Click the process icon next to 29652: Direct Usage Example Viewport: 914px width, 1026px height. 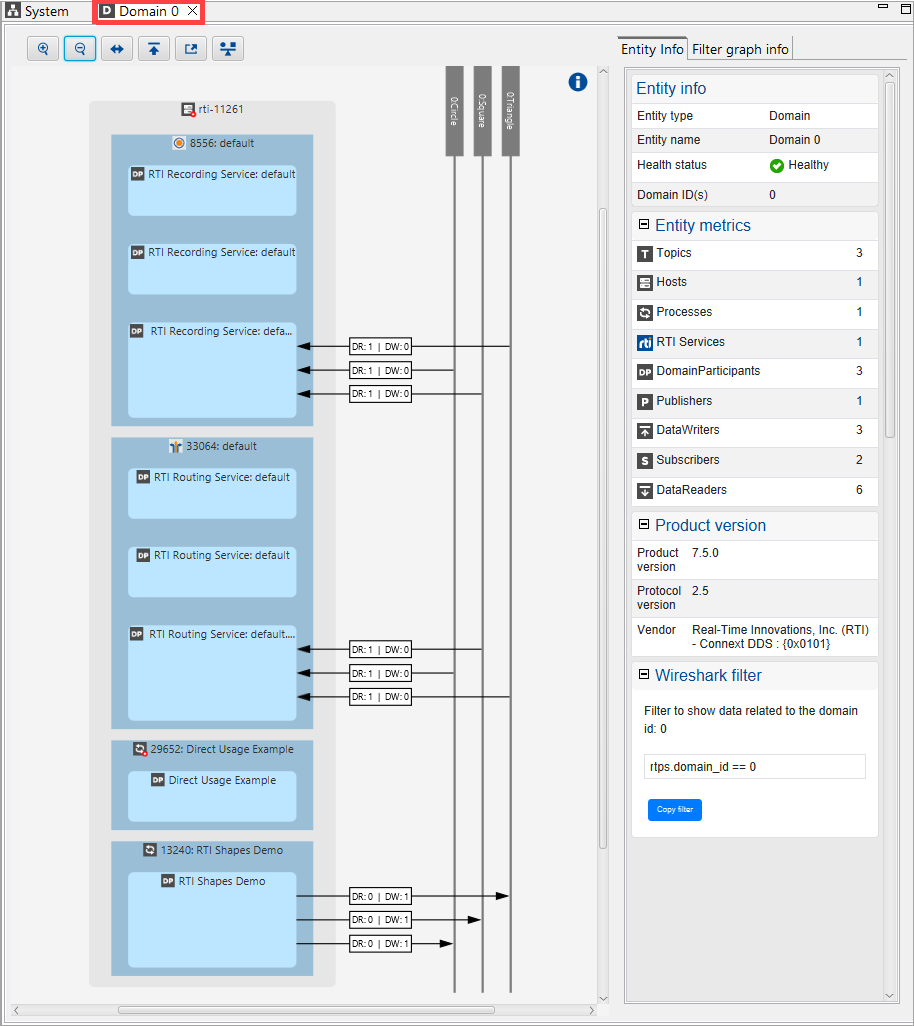click(140, 749)
